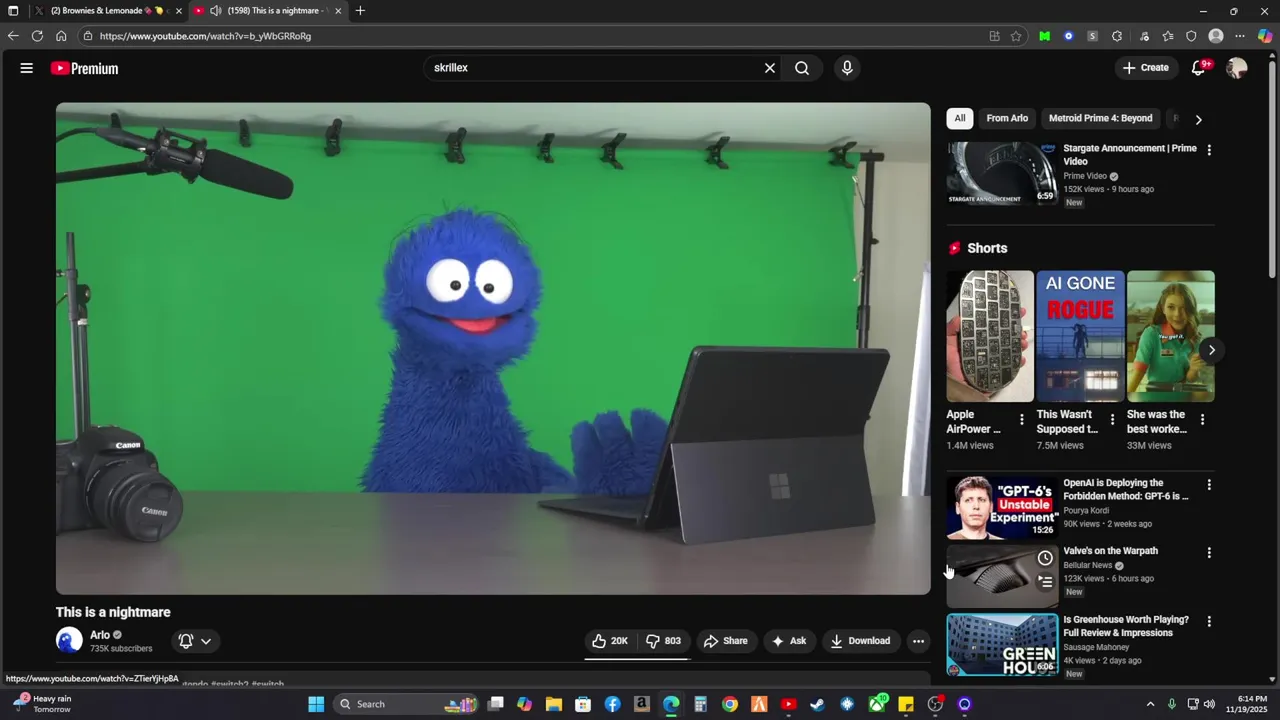Click the magnifier search button

pos(802,68)
